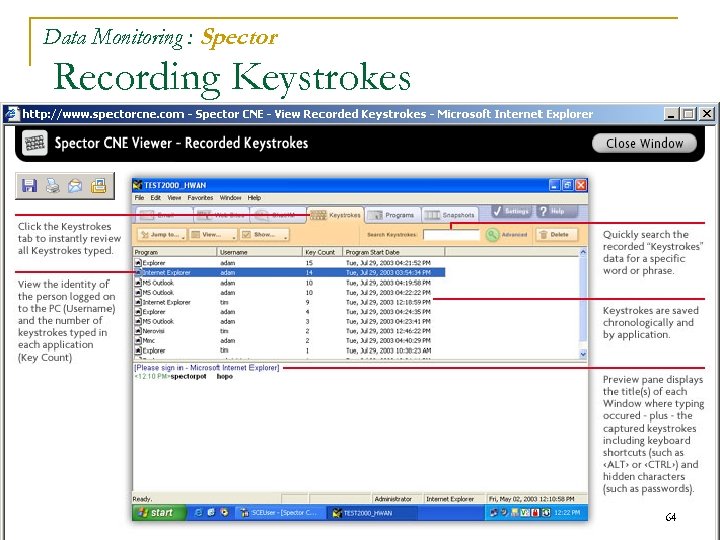Select MS Outlook row started 04:19:58 PM

point(289,283)
